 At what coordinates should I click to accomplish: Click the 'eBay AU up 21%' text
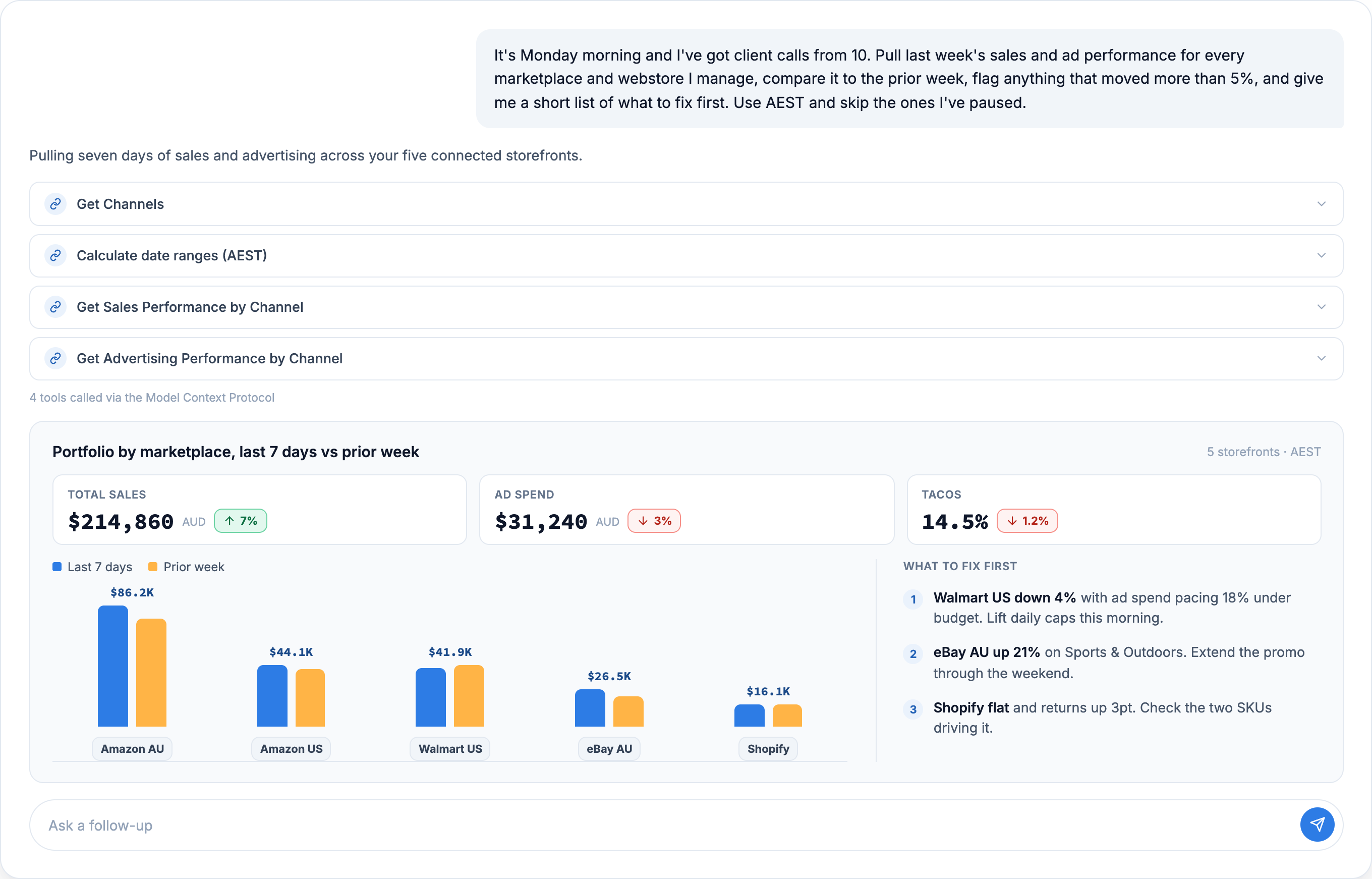point(986,652)
